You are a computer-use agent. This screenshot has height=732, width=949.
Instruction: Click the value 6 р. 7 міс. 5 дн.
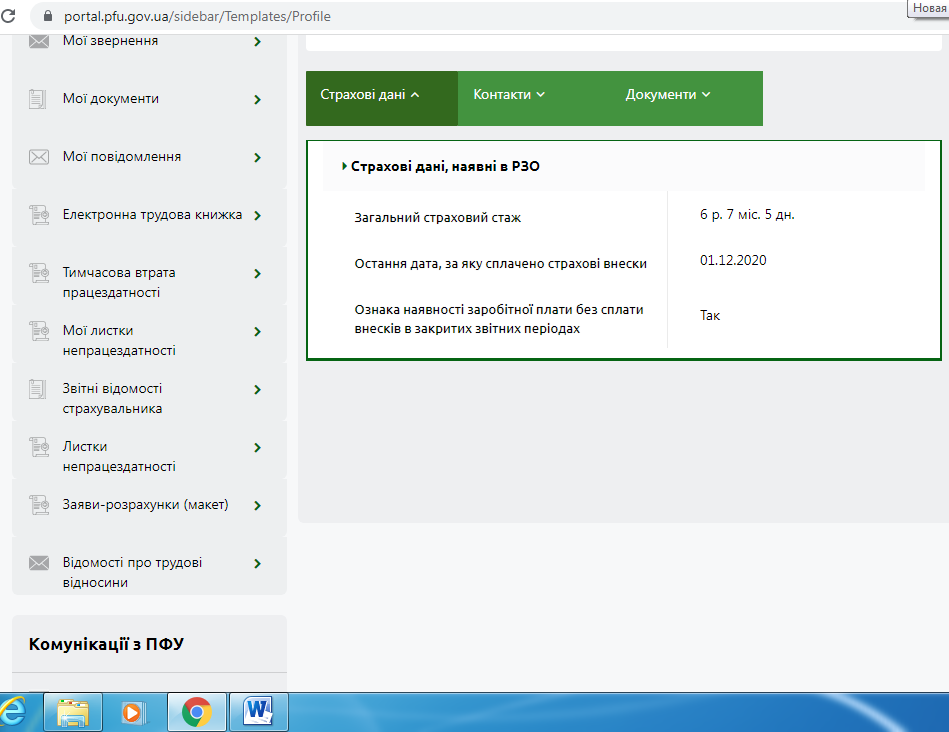[747, 214]
